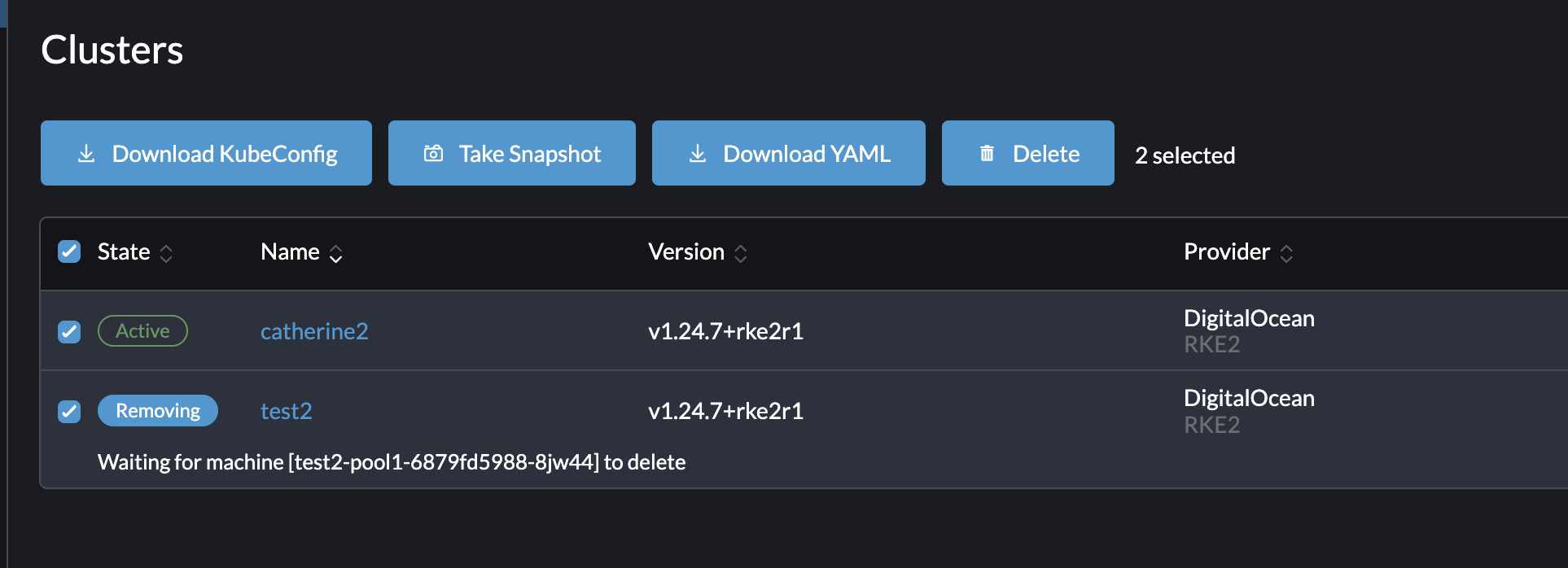
Task: Click the download icon on Download KubeConfig
Action: tap(85, 153)
